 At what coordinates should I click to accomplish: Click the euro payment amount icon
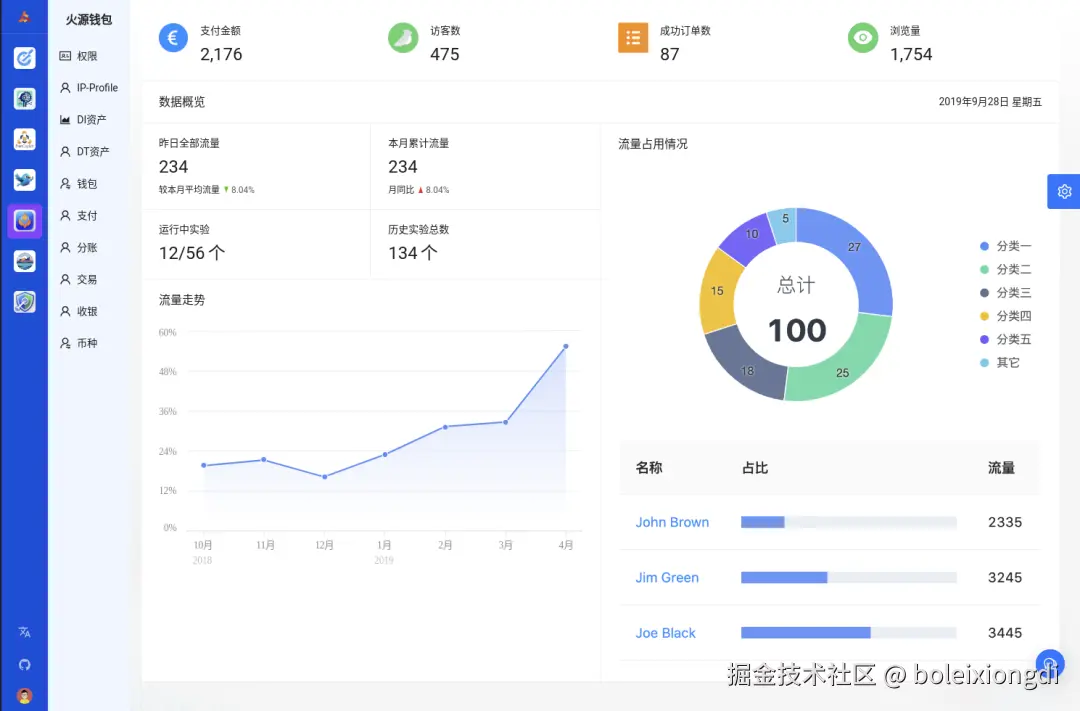pyautogui.click(x=173, y=38)
